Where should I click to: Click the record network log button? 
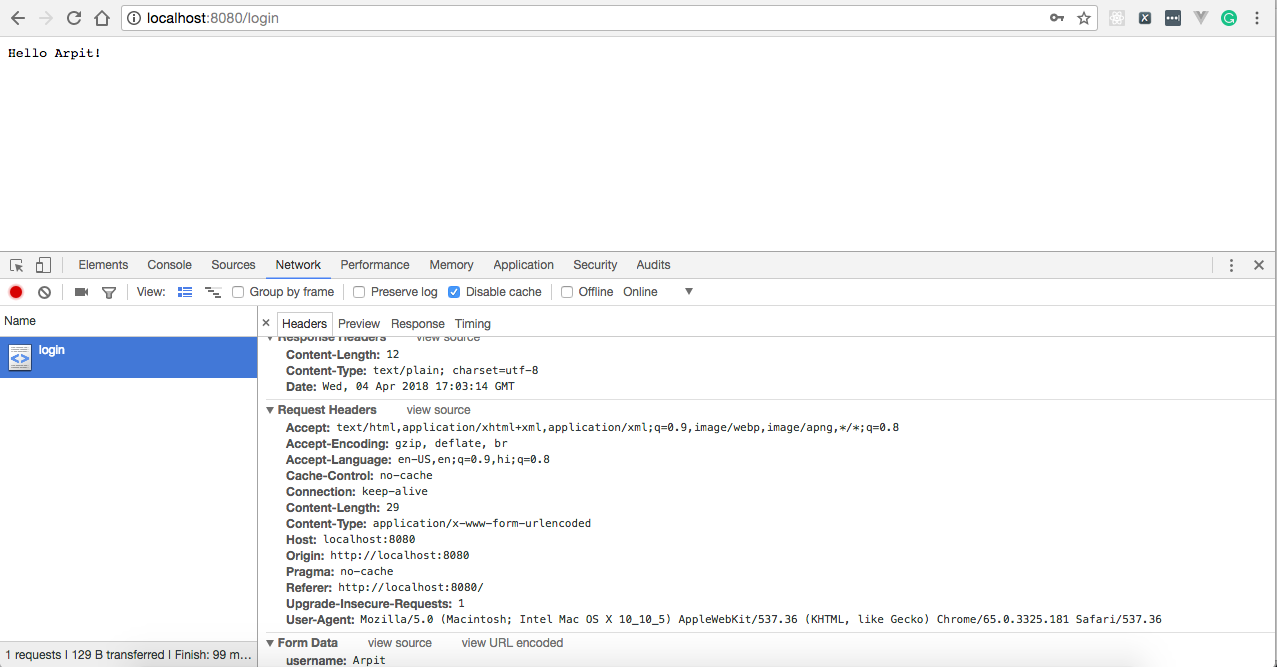tap(16, 292)
